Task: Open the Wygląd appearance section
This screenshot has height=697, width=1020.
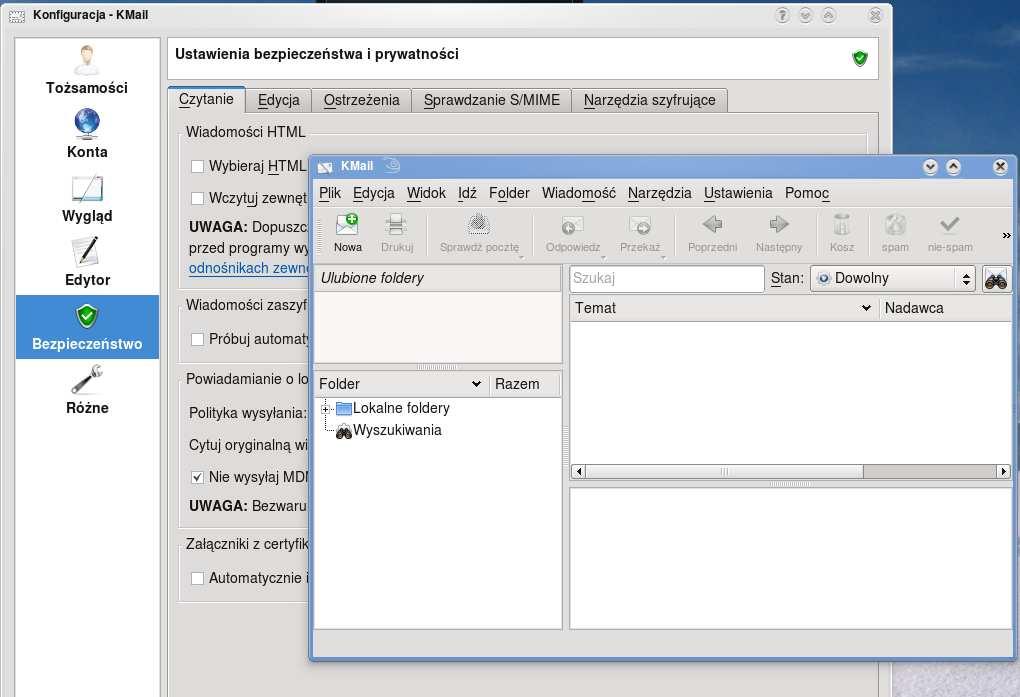Action: tap(87, 198)
